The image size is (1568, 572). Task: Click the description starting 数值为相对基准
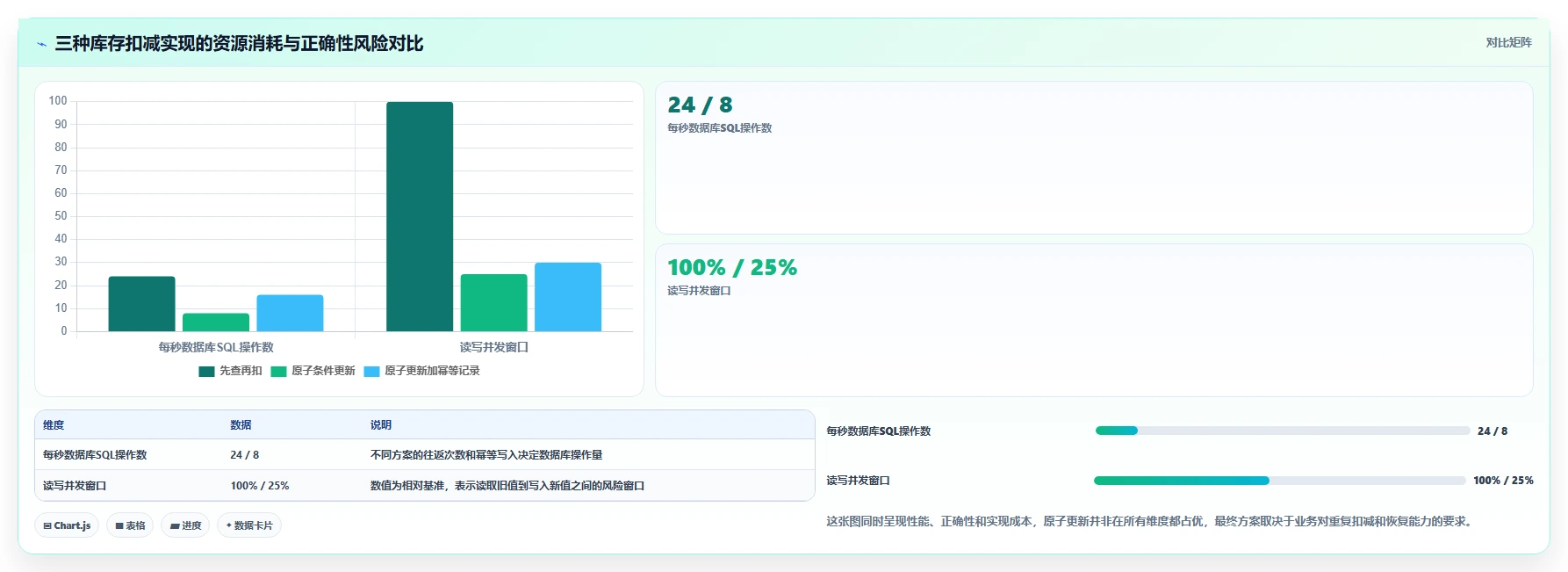click(x=507, y=486)
